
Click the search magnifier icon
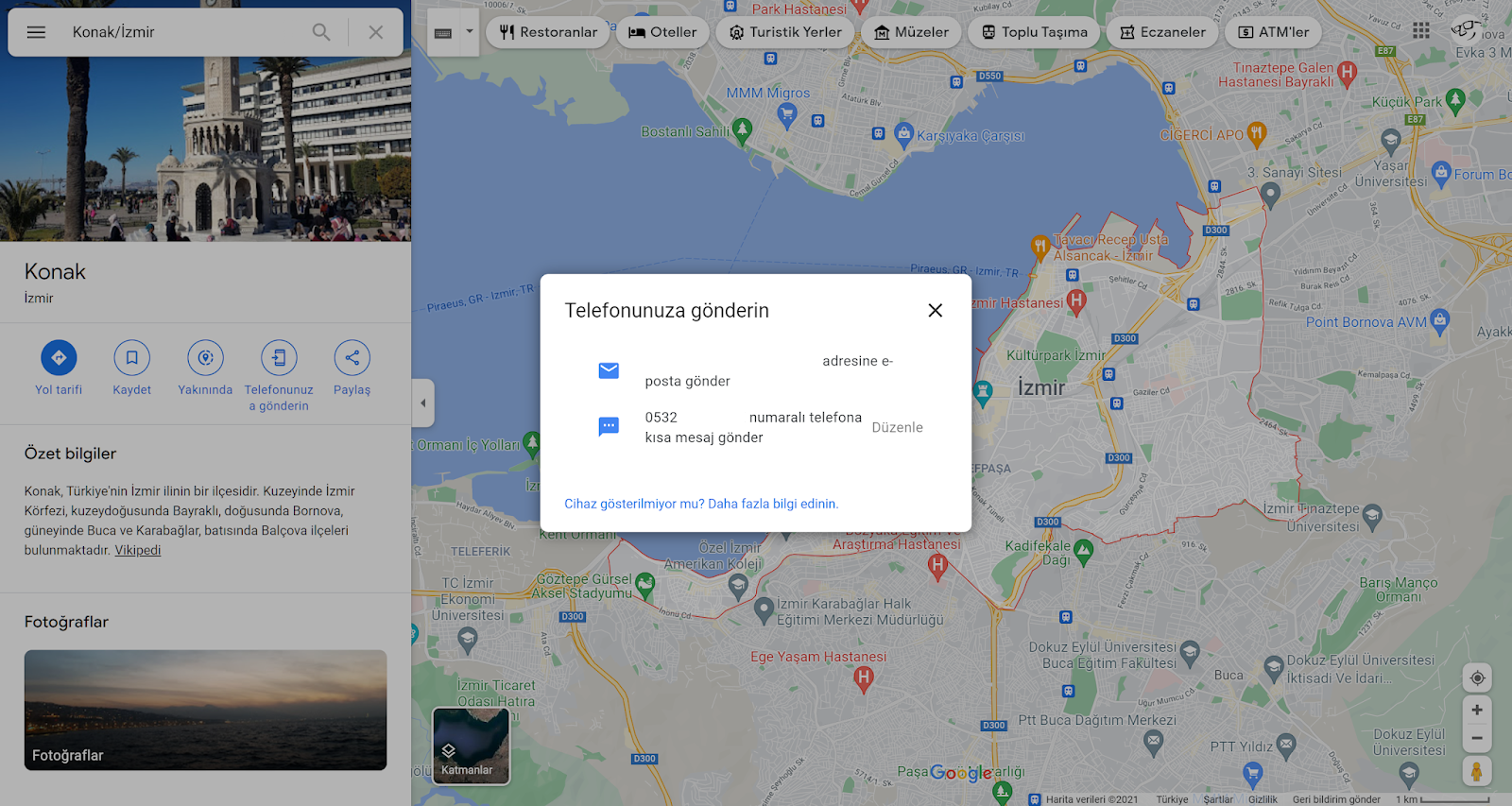pos(321,32)
